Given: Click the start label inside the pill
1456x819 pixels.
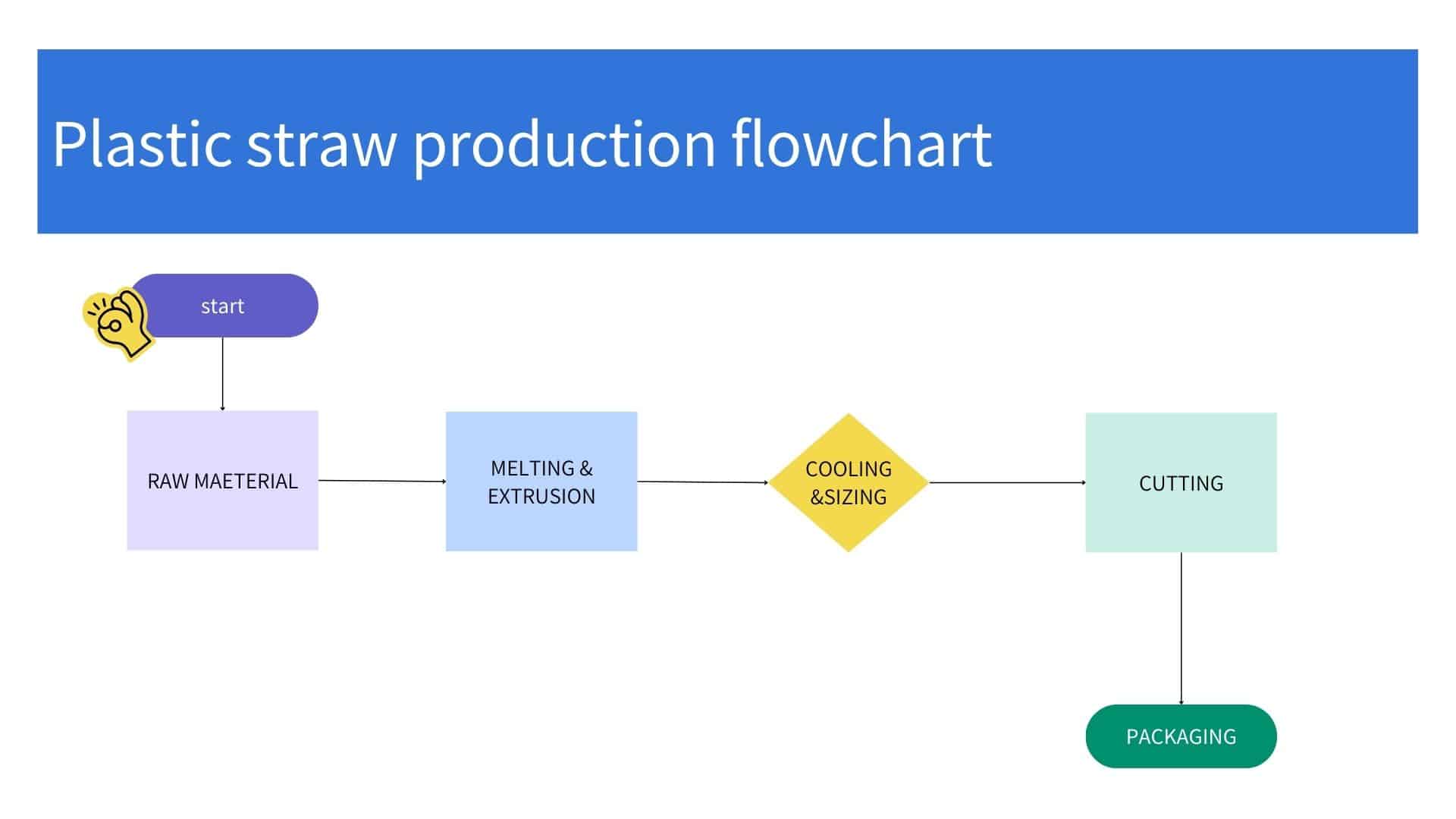Looking at the screenshot, I should click(x=222, y=306).
